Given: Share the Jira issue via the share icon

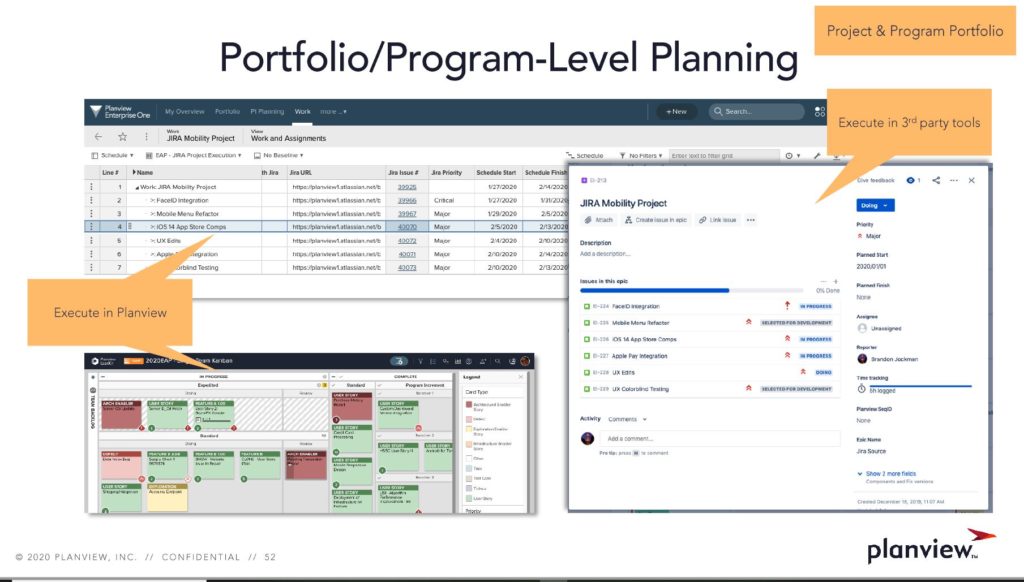Looking at the screenshot, I should coord(936,180).
